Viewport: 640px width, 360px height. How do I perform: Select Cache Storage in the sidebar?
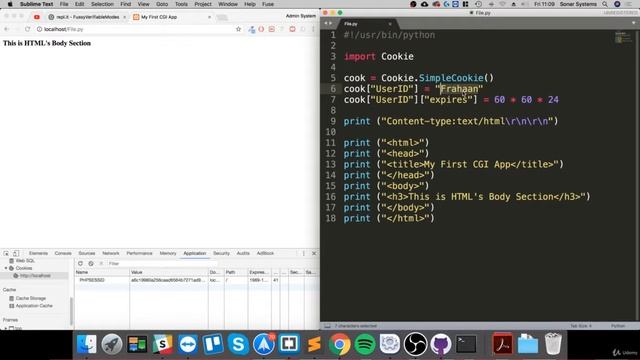click(x=31, y=298)
